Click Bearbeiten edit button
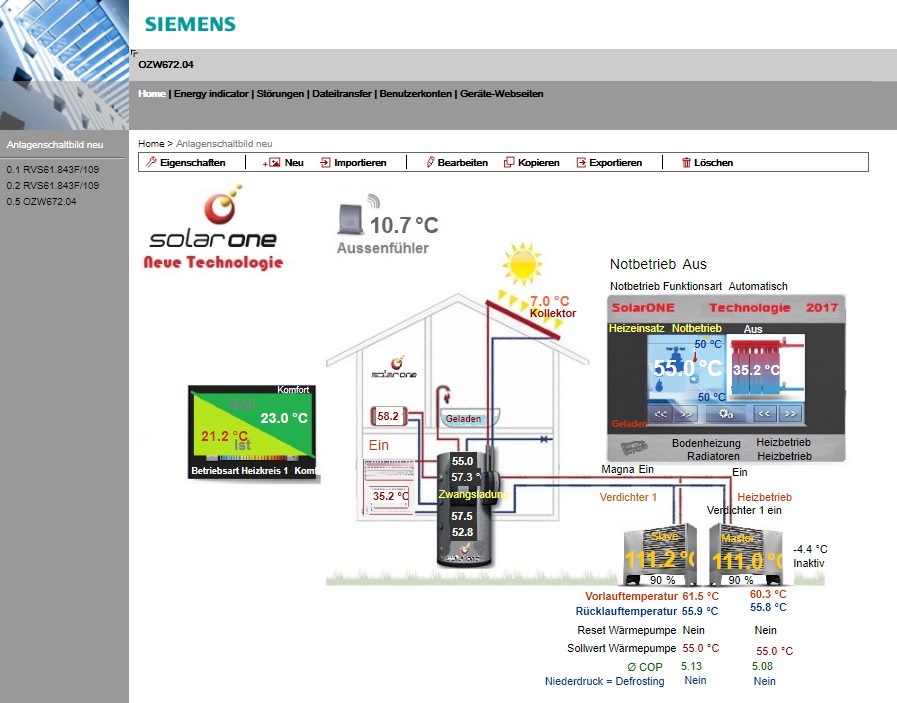897x703 pixels. tap(457, 162)
